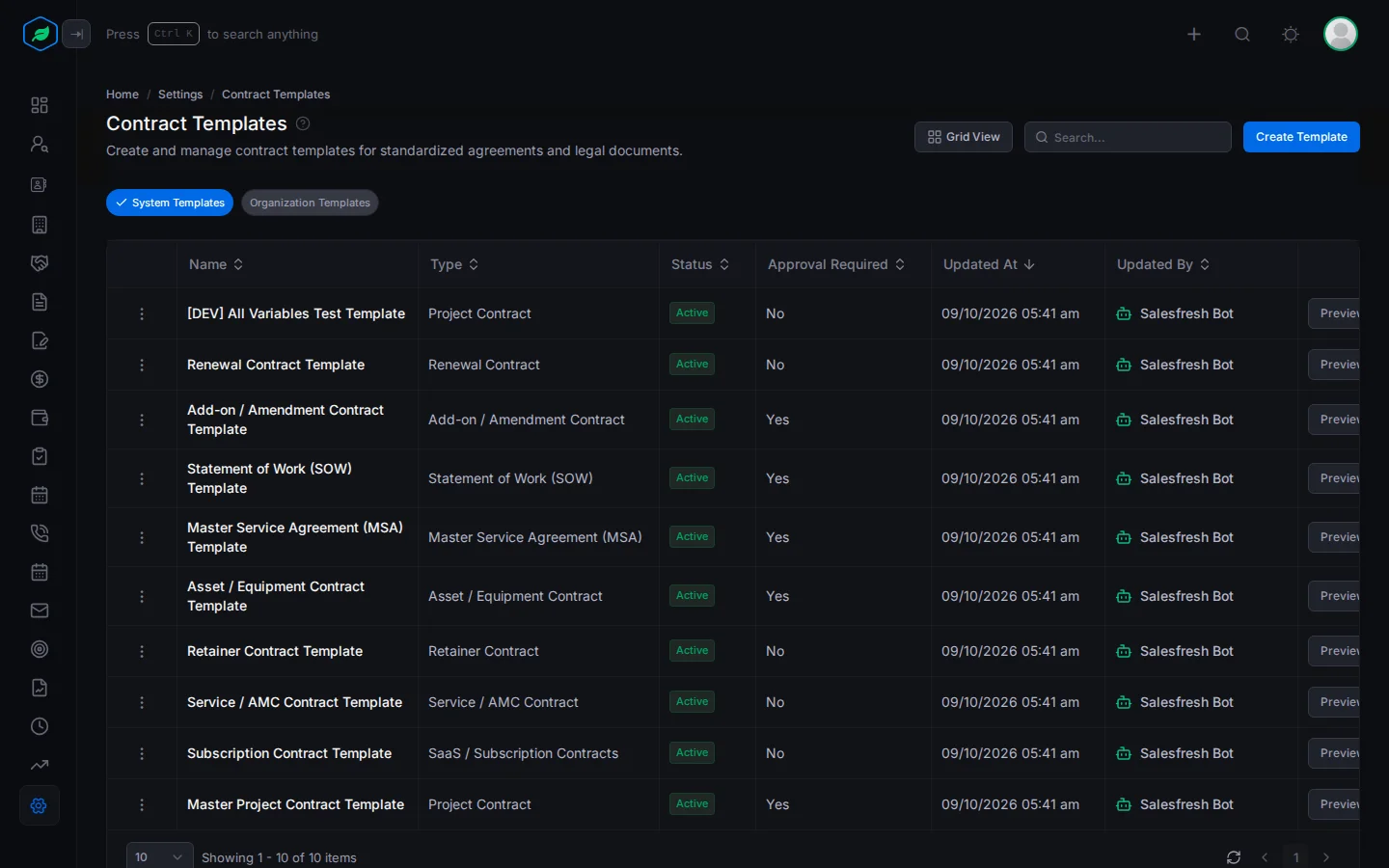Image resolution: width=1389 pixels, height=868 pixels.
Task: Sort the table by Status column
Action: coord(700,264)
